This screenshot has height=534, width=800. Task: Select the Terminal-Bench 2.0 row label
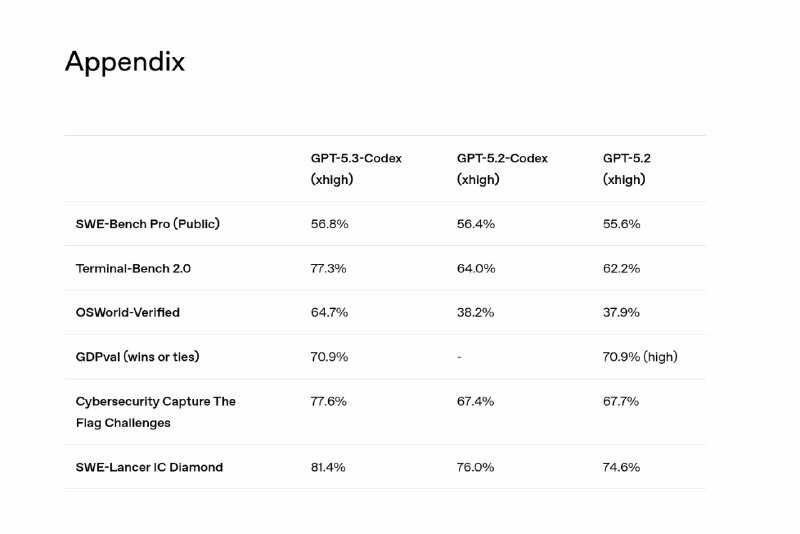(134, 268)
